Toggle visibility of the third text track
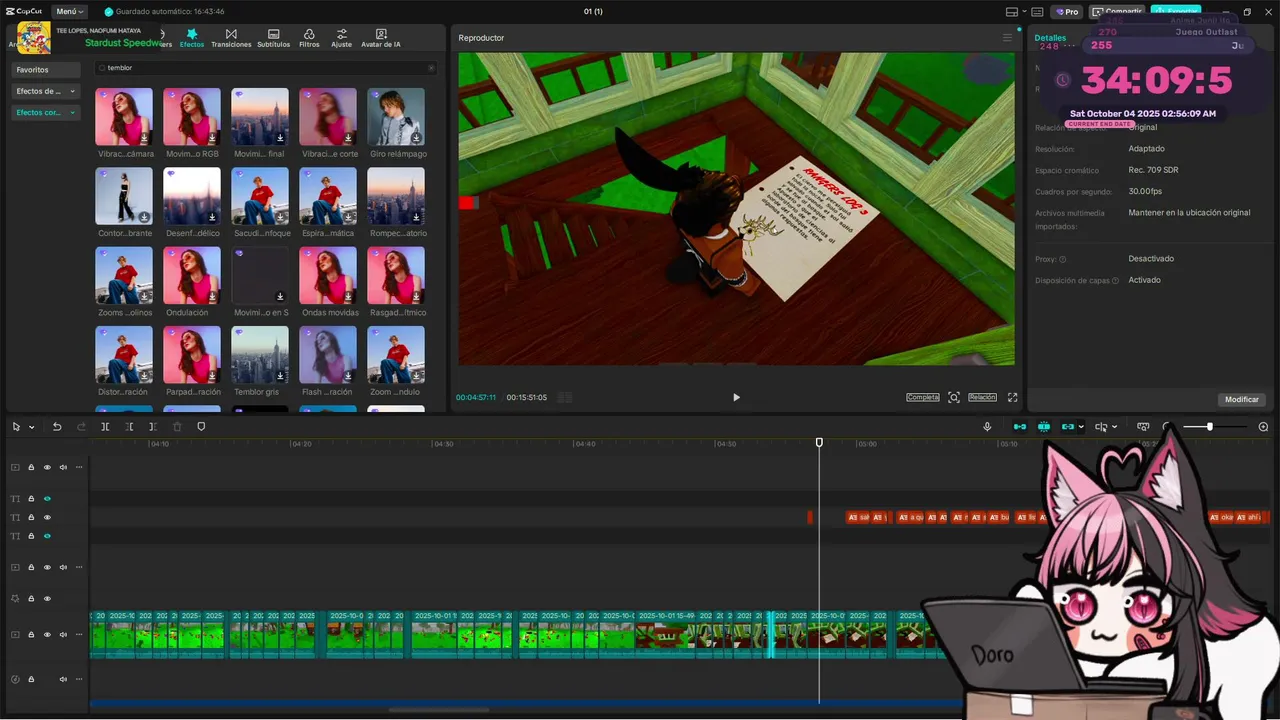Screen dimensions: 1280x720 47,536
